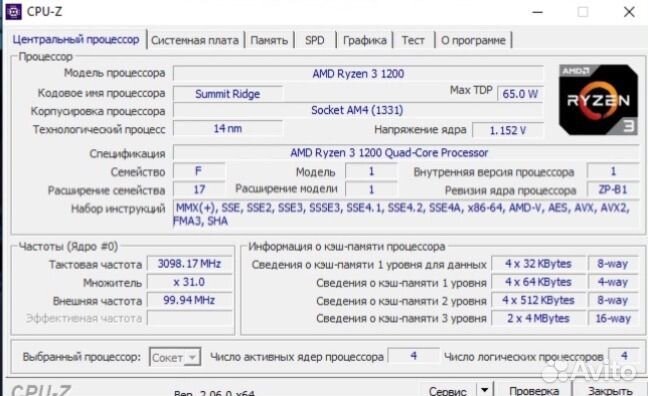Go to the Графика tab
This screenshot has height=396, width=648.
(364, 40)
